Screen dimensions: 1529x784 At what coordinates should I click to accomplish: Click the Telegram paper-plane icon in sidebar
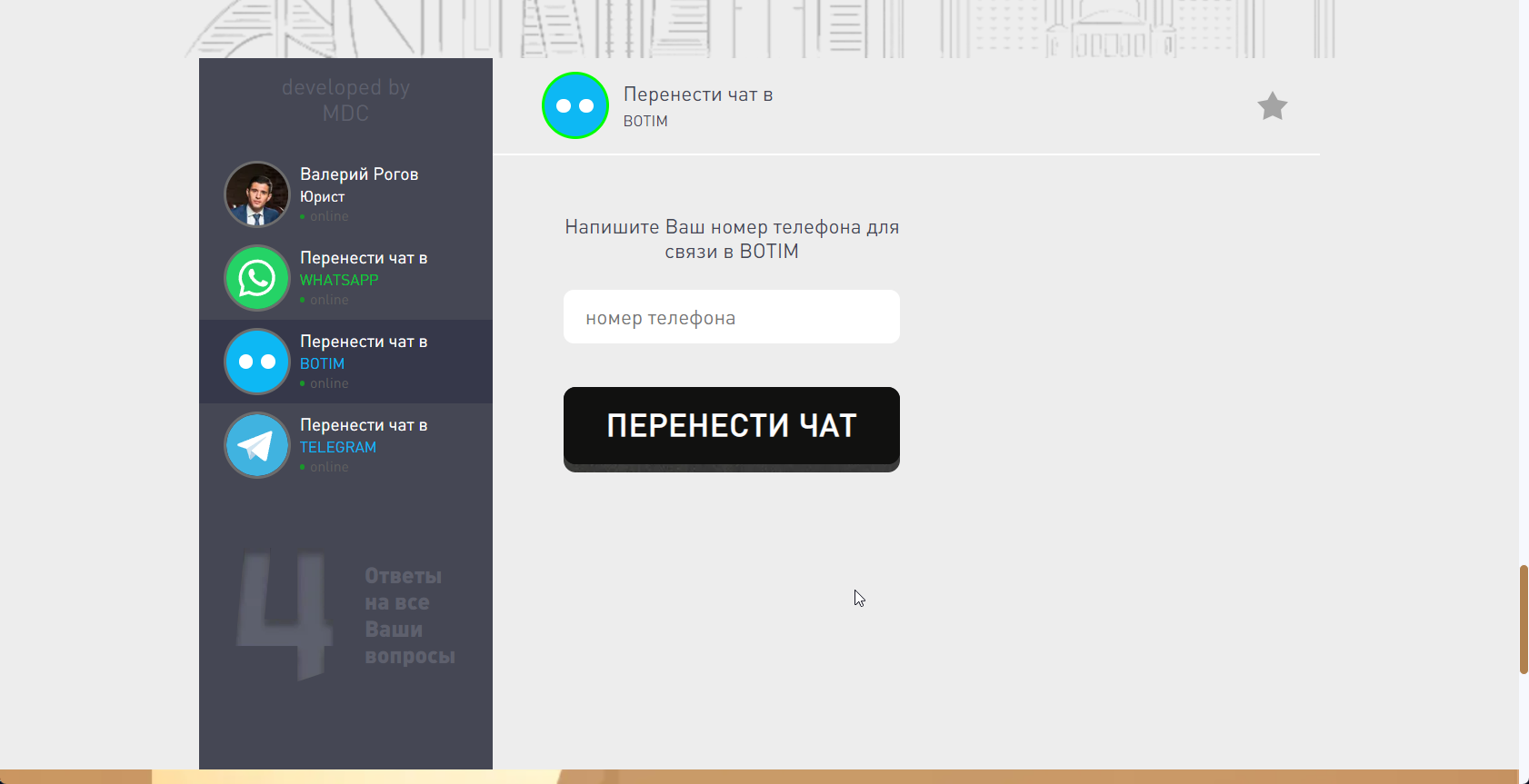257,445
